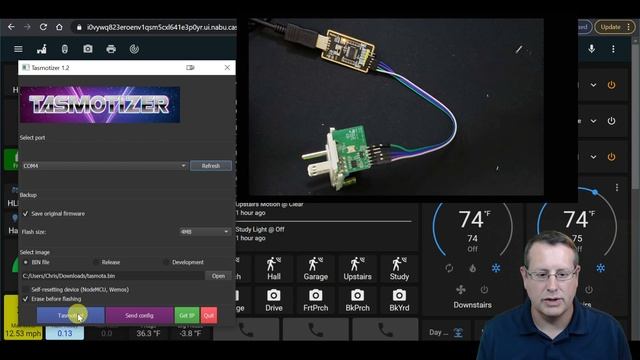The width and height of the screenshot is (640, 360).
Task: Toggle the third-row orange power button
Action: tap(611, 157)
